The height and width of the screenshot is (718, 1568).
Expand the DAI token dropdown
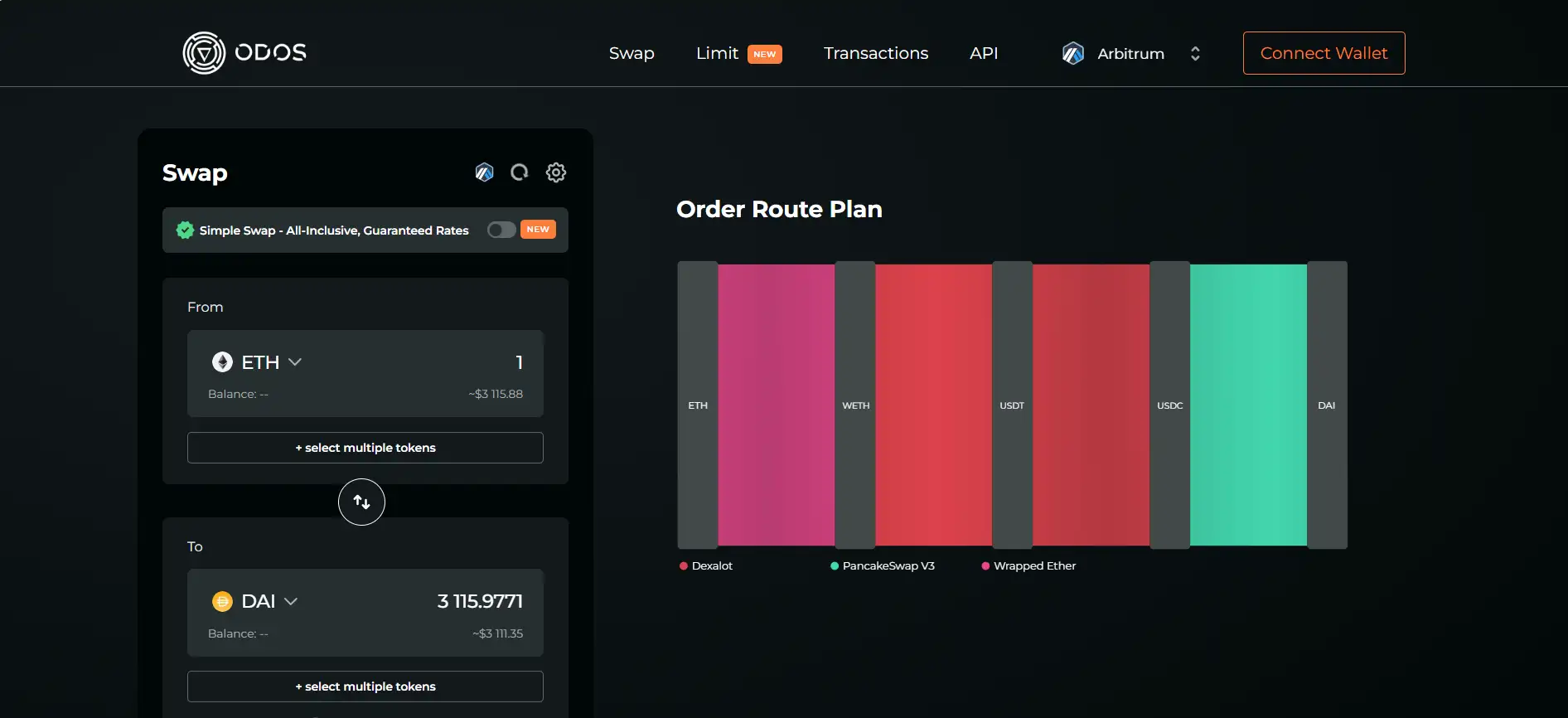[291, 601]
